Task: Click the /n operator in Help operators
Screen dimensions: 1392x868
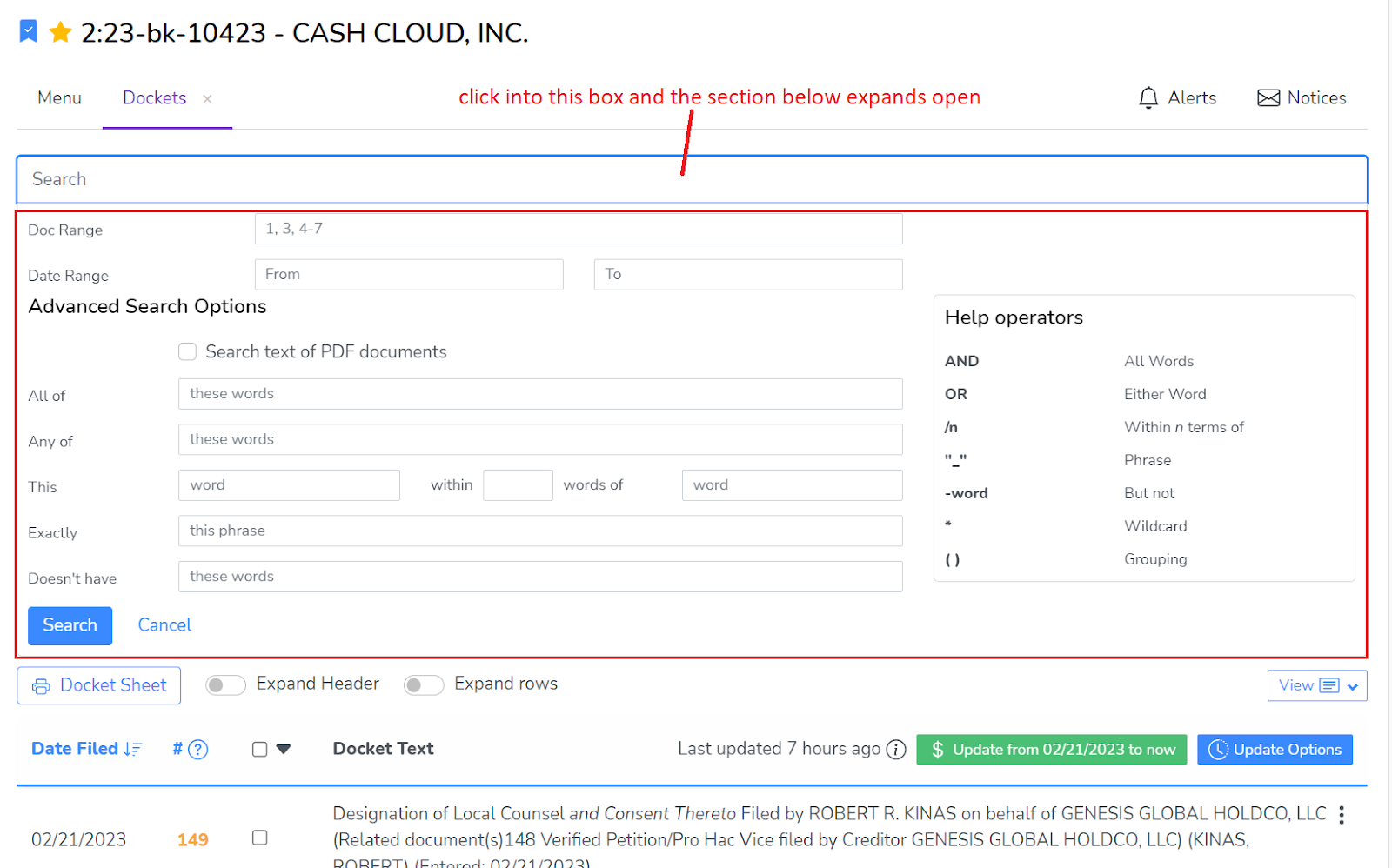Action: (x=951, y=427)
